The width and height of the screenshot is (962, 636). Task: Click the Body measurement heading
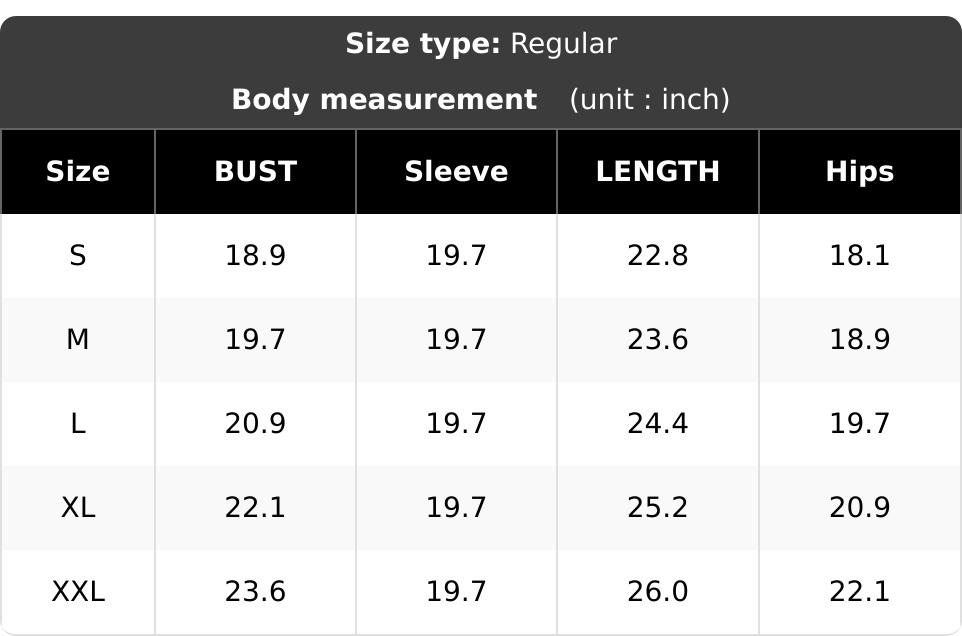384,99
